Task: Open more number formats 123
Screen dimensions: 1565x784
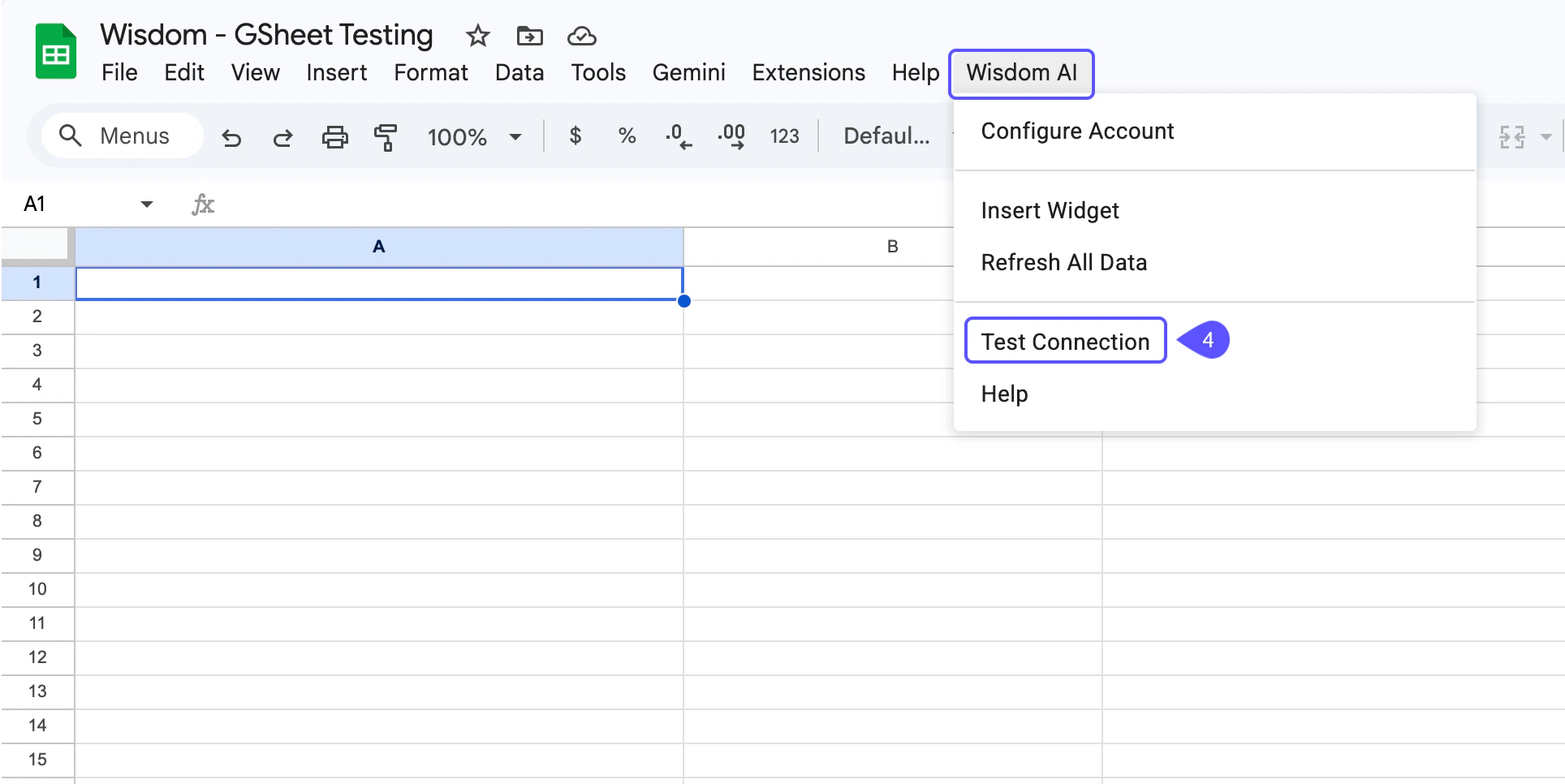Action: pyautogui.click(x=784, y=136)
